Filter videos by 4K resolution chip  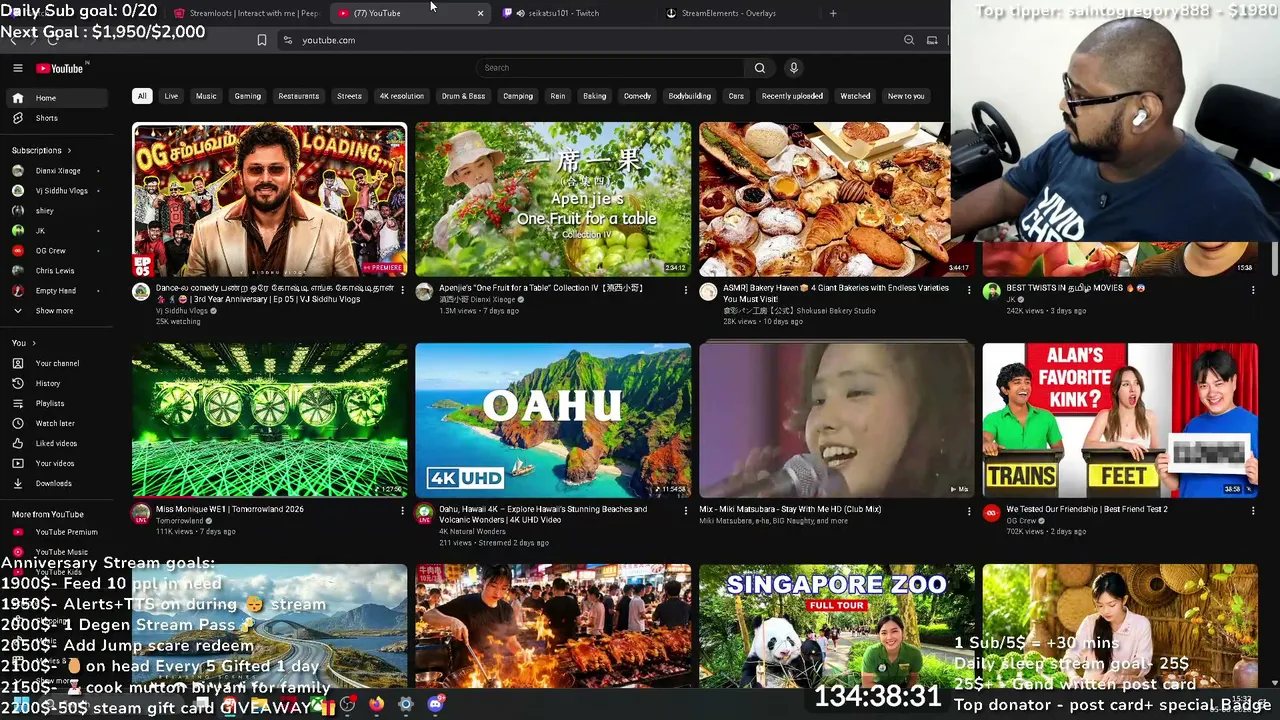[x=401, y=96]
